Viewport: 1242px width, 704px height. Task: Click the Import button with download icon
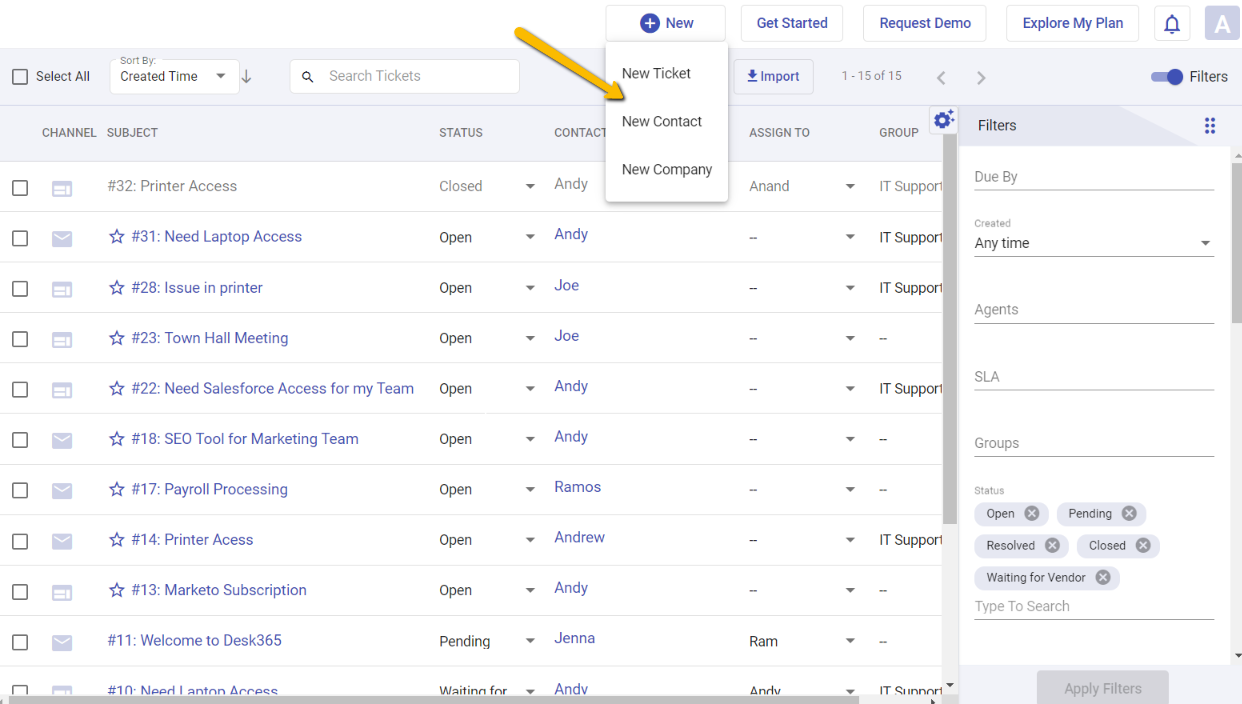coord(773,76)
